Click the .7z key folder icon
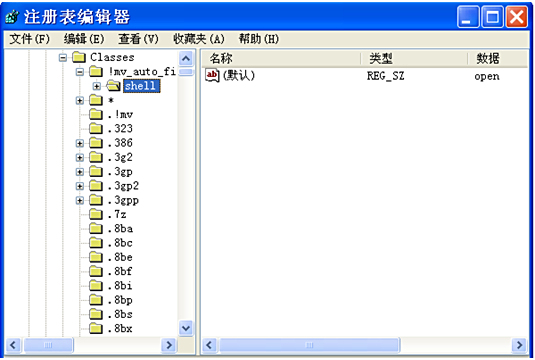Image resolution: width=535 pixels, height=360 pixels. (x=96, y=214)
